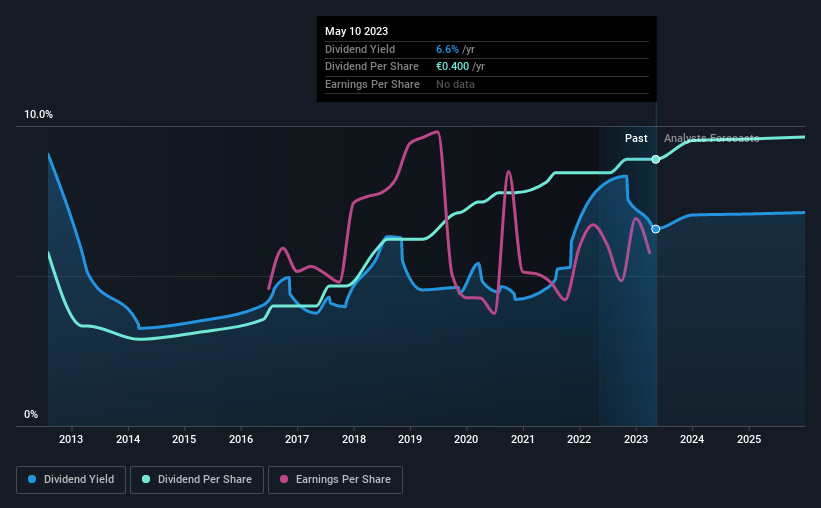
Task: Toggle the Earnings Per Share legend button
Action: [335, 480]
